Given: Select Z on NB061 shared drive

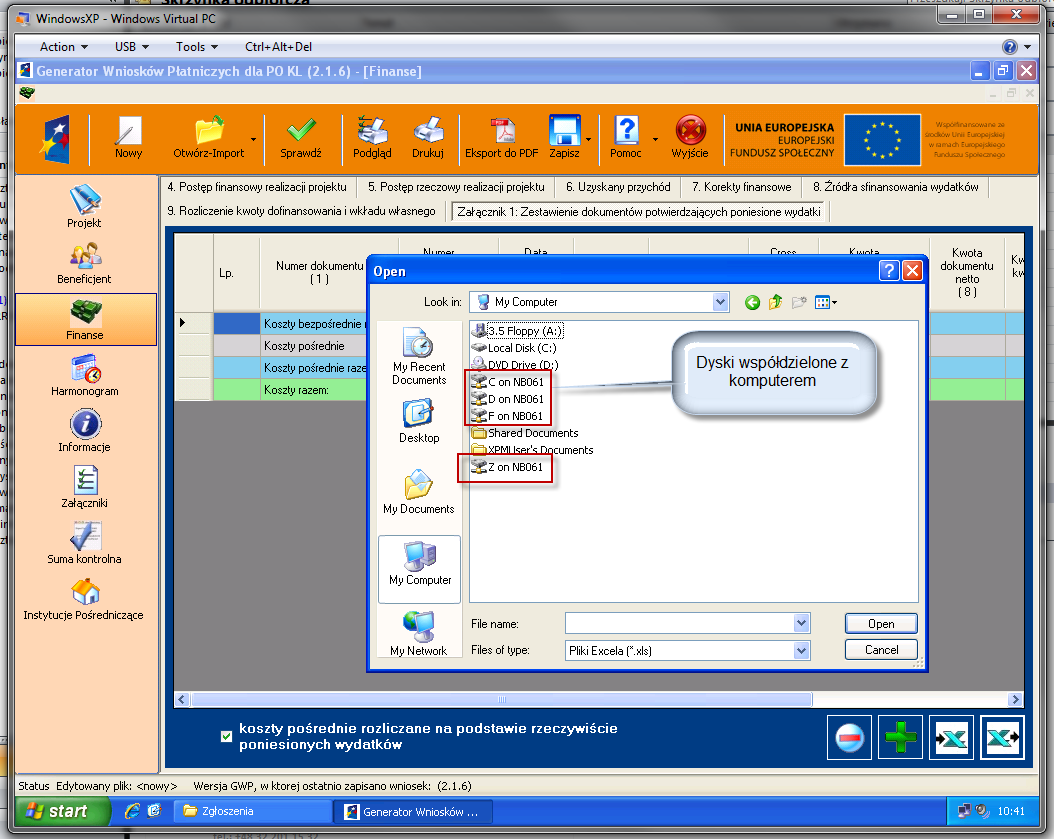Looking at the screenshot, I should 507,467.
